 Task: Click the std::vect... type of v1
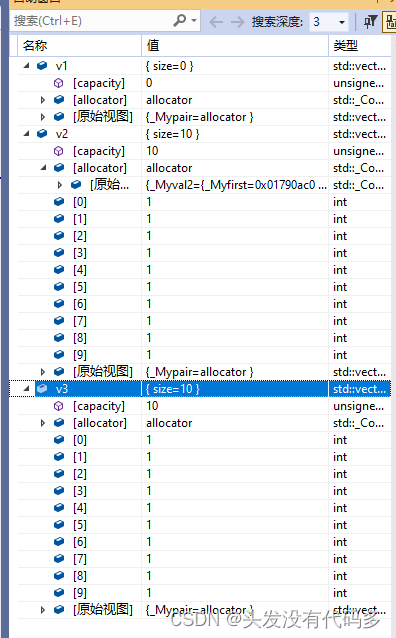point(359,66)
